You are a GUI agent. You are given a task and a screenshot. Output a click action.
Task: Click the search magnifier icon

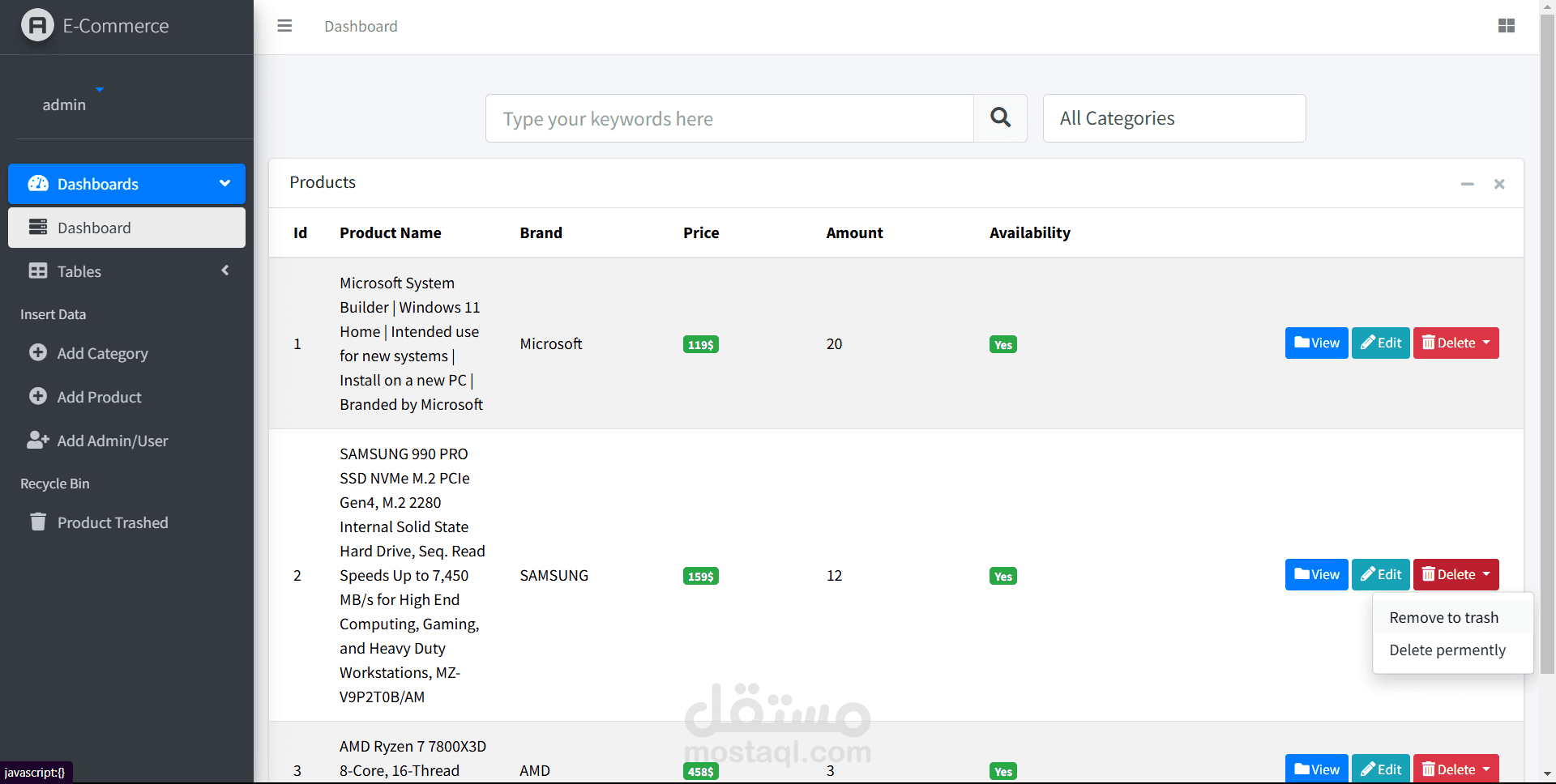click(x=1000, y=118)
